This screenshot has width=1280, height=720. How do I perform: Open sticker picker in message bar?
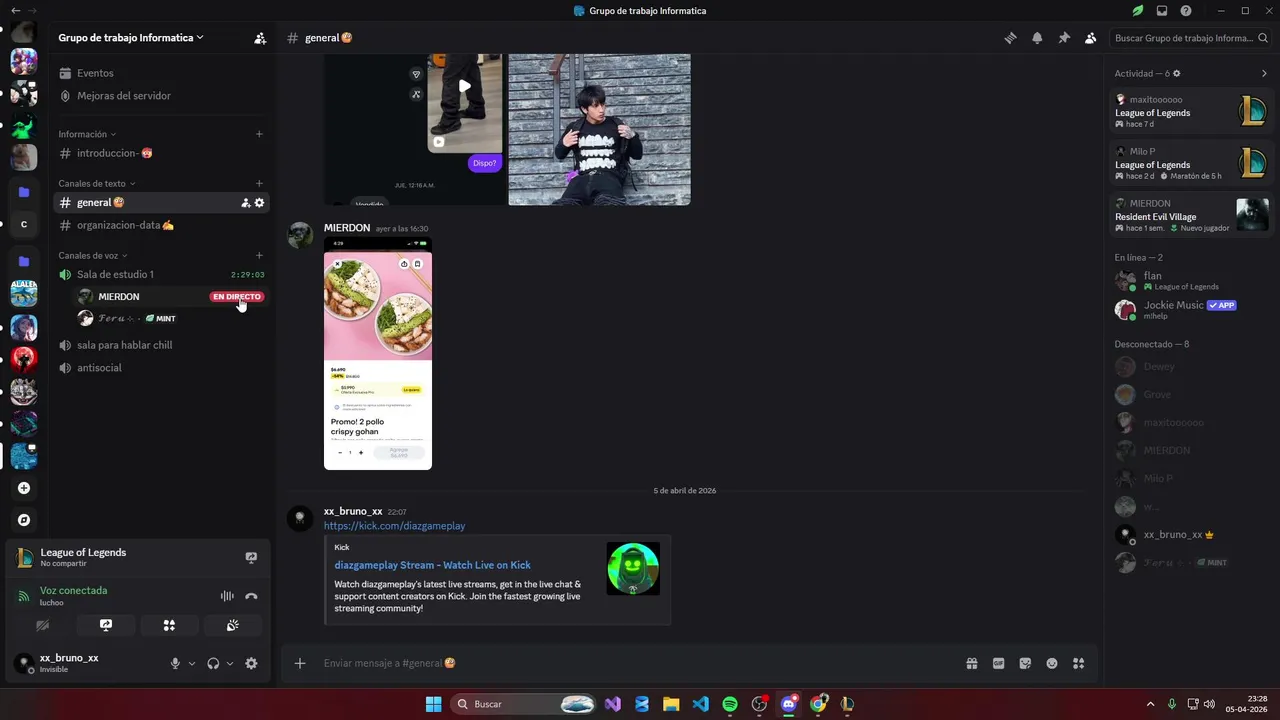(x=1025, y=663)
